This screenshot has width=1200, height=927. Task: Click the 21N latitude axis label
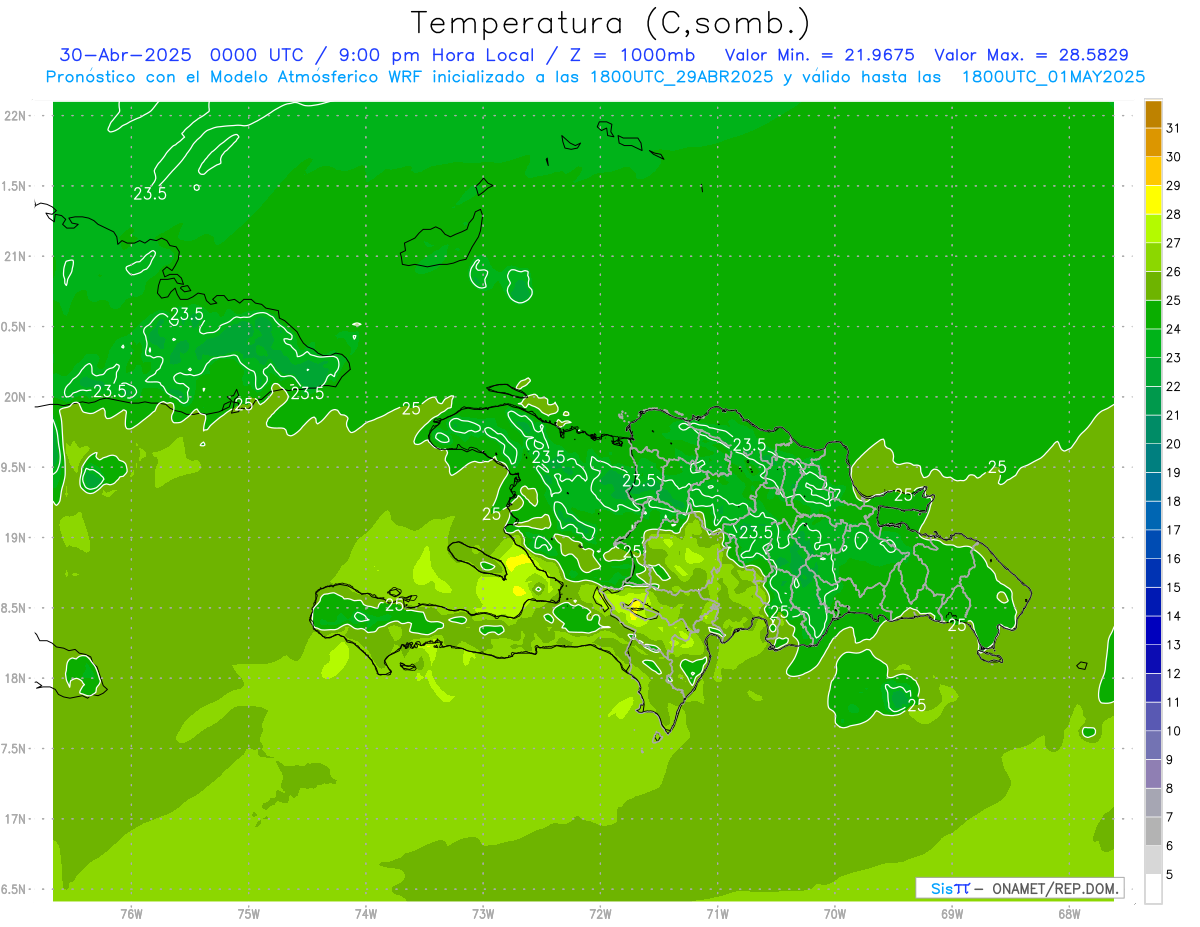click(17, 256)
